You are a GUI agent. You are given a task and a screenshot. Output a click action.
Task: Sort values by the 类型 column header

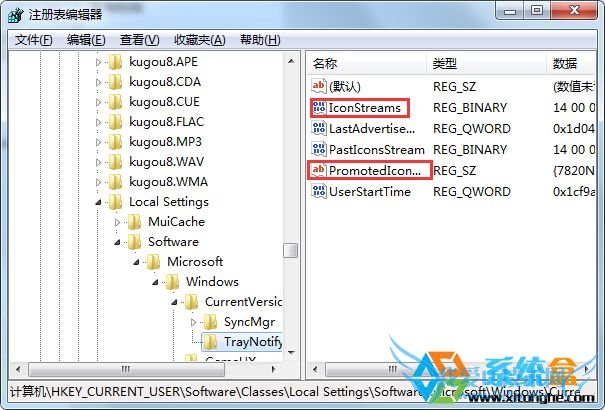(486, 63)
